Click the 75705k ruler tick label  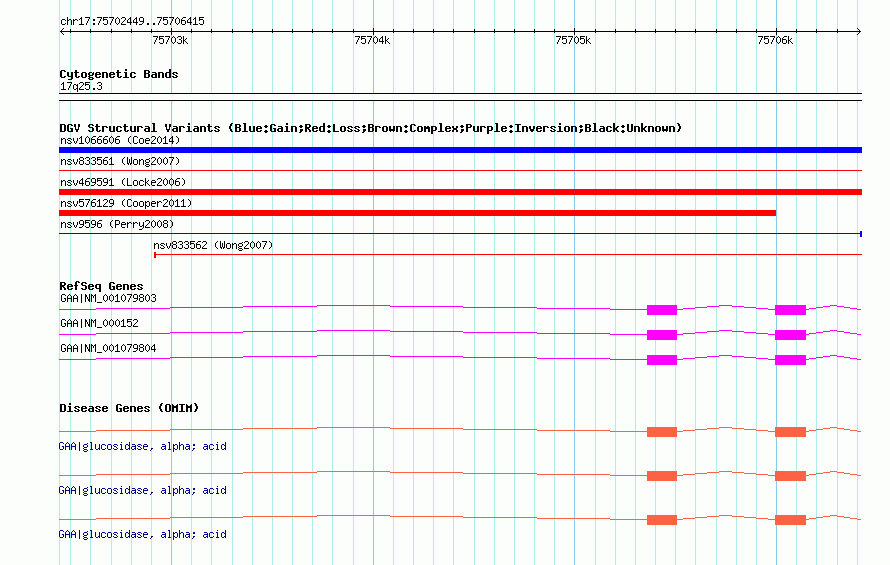coord(573,40)
